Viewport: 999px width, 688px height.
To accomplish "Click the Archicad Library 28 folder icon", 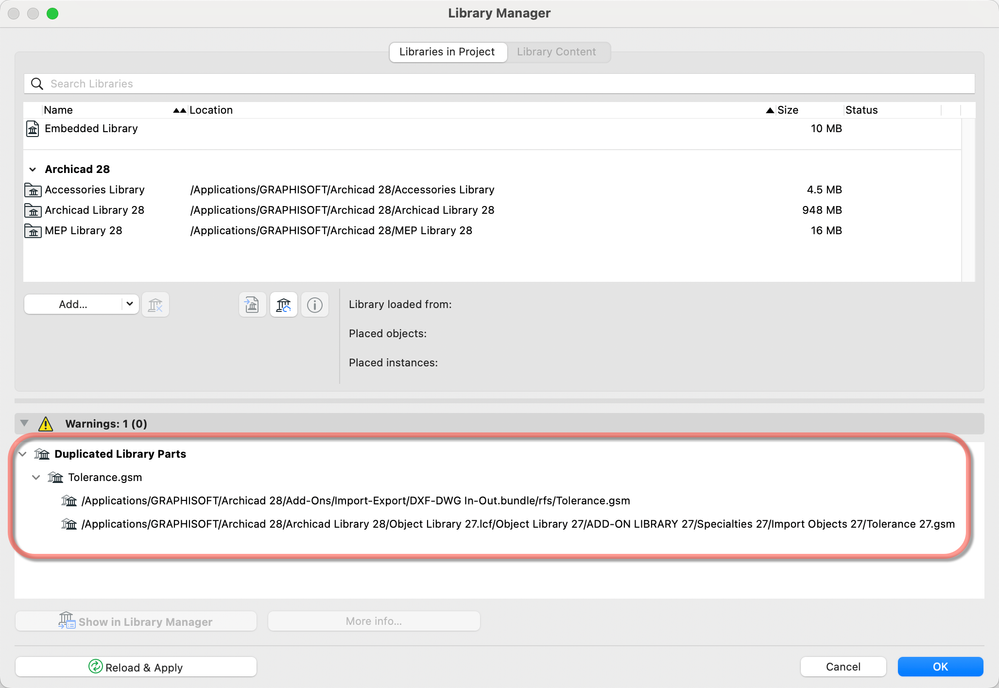I will 32,210.
